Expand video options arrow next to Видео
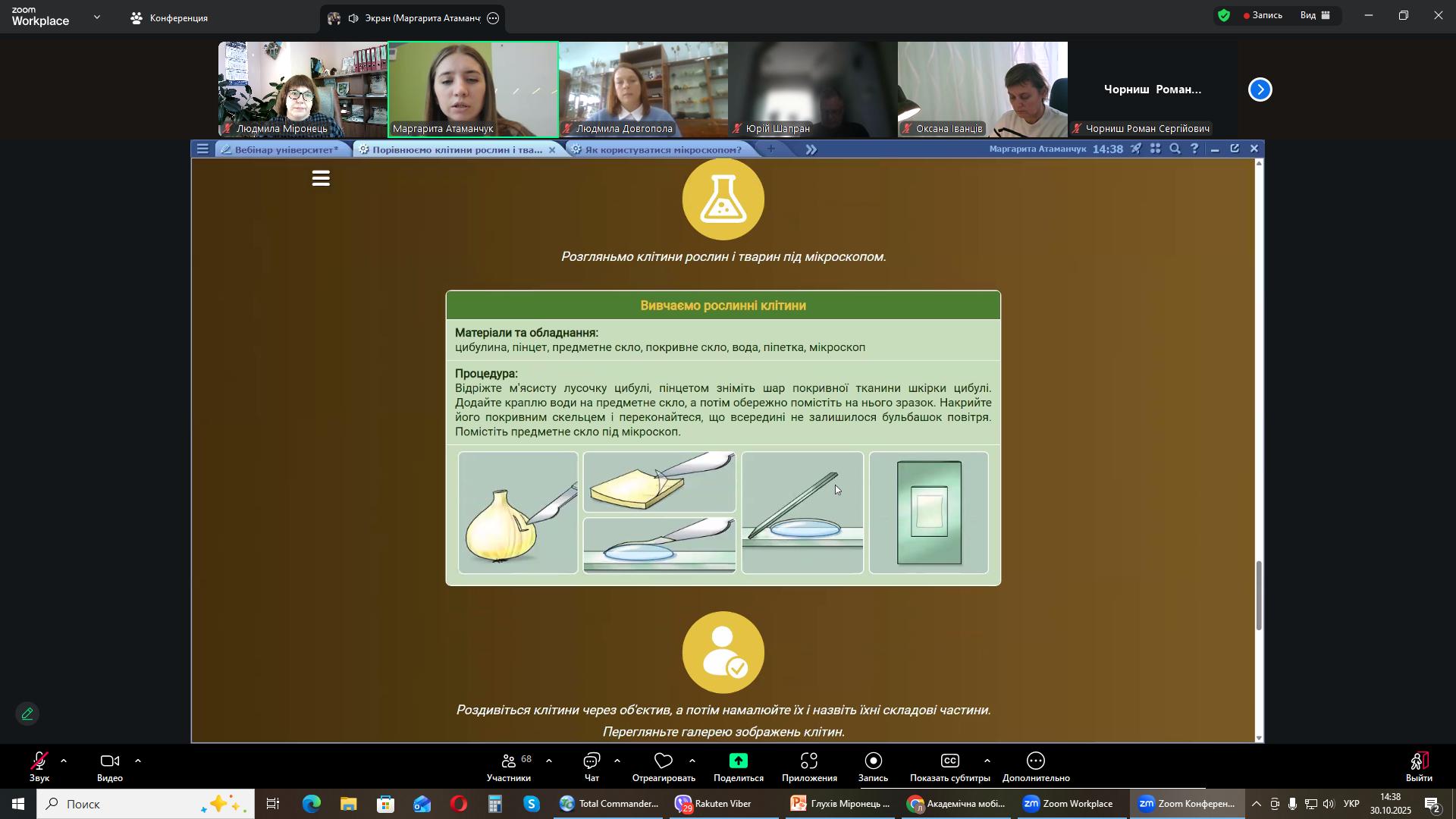Image resolution: width=1456 pixels, height=819 pixels. coord(138,761)
